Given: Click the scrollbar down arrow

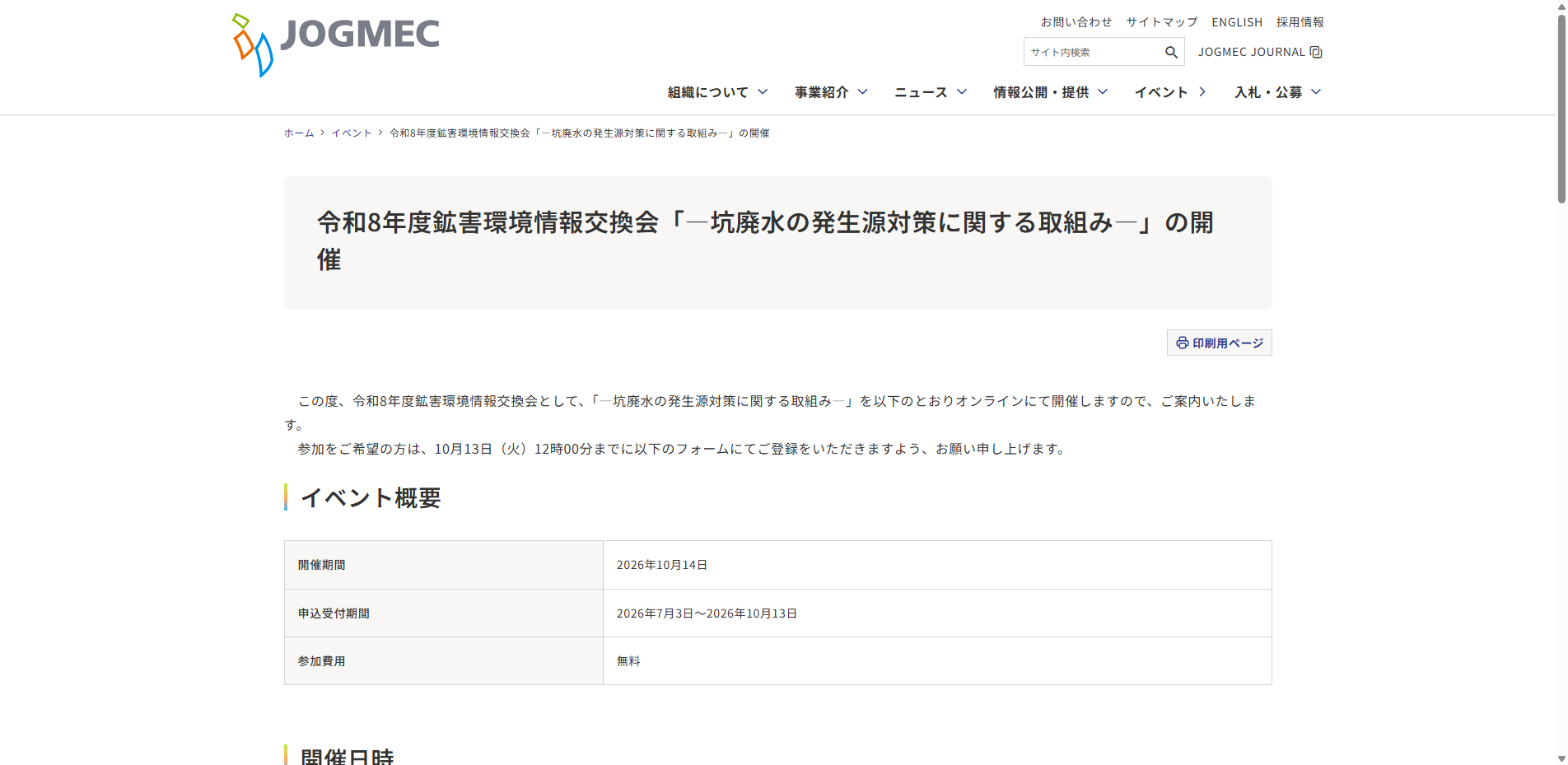Looking at the screenshot, I should click(x=1561, y=758).
